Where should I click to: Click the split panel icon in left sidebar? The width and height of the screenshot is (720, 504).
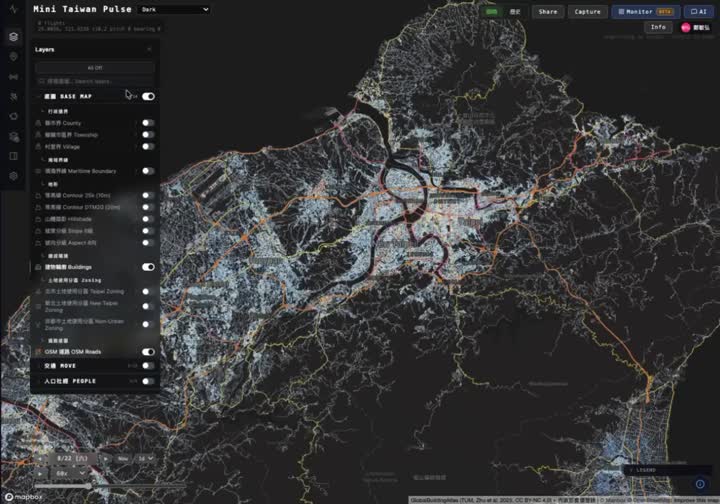click(13, 156)
